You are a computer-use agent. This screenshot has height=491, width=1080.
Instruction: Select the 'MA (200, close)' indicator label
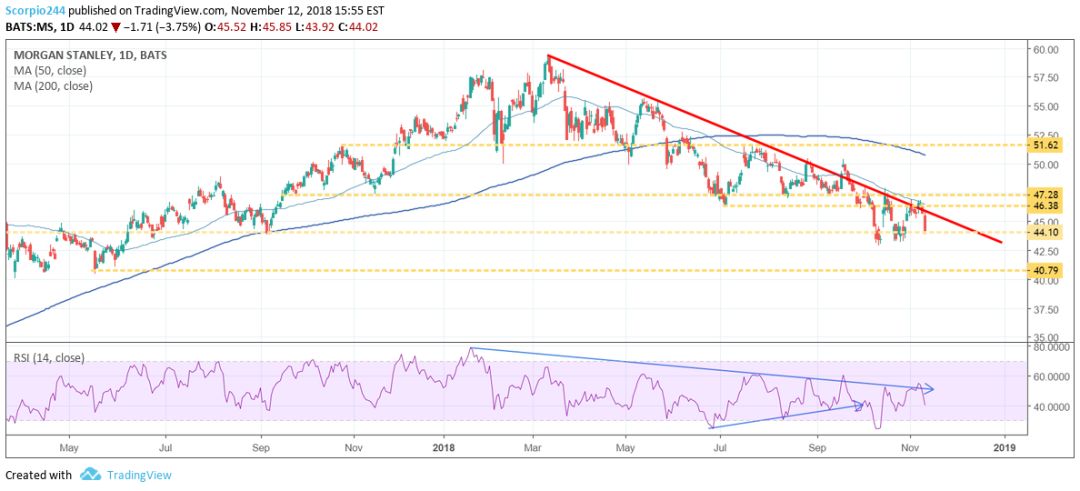point(53,86)
